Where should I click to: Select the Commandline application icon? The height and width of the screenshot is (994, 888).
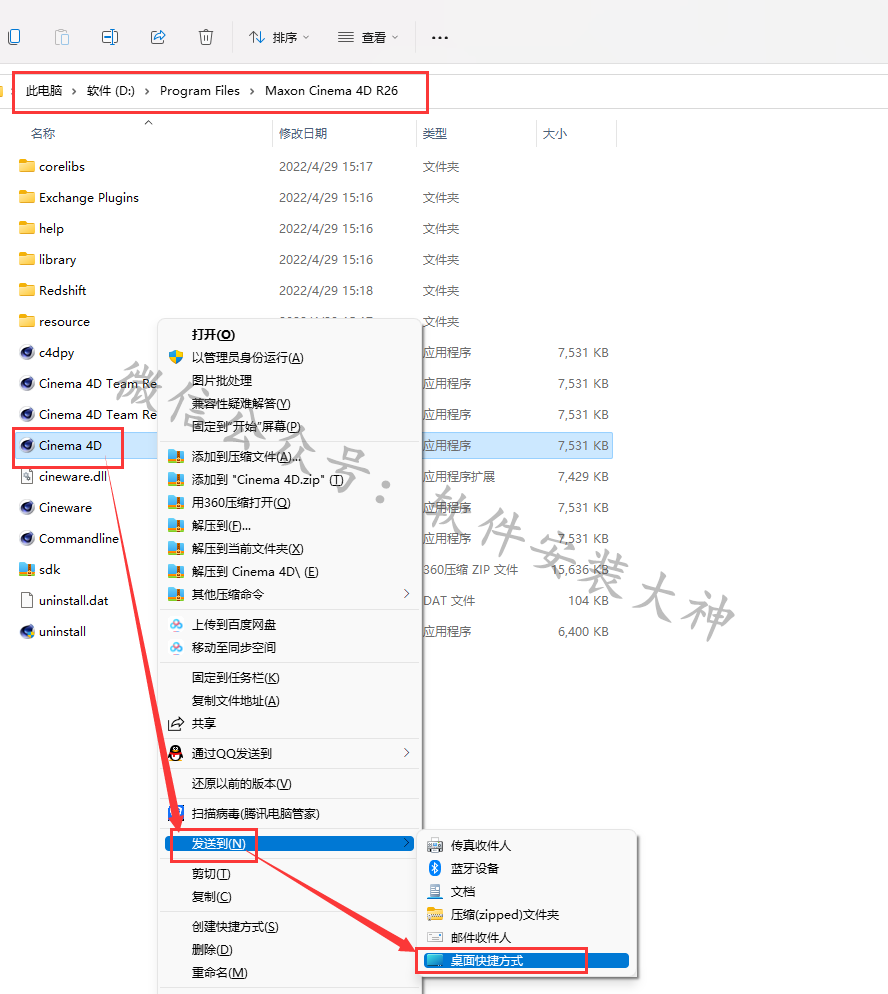(x=27, y=539)
